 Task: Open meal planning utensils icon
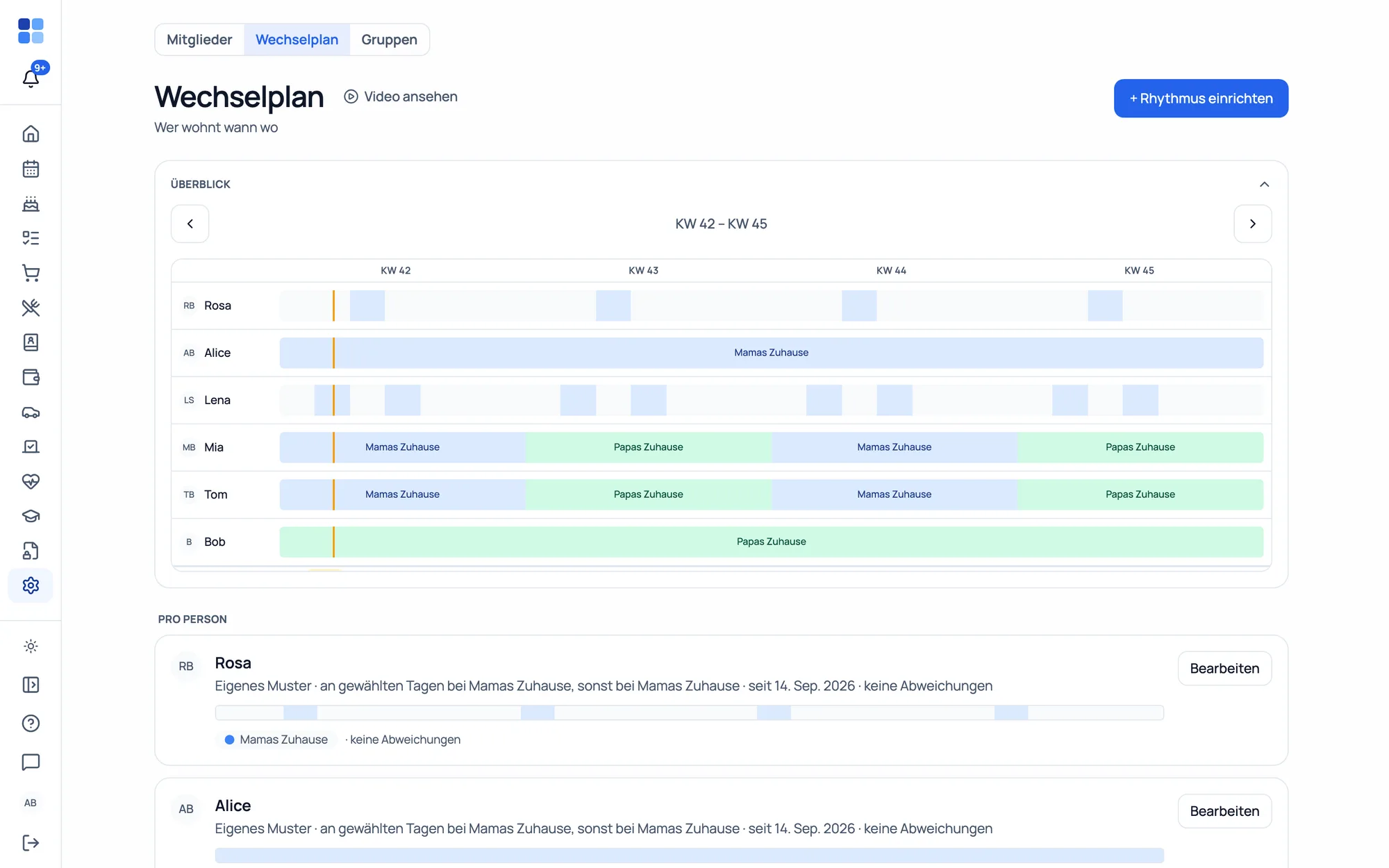coord(31,308)
